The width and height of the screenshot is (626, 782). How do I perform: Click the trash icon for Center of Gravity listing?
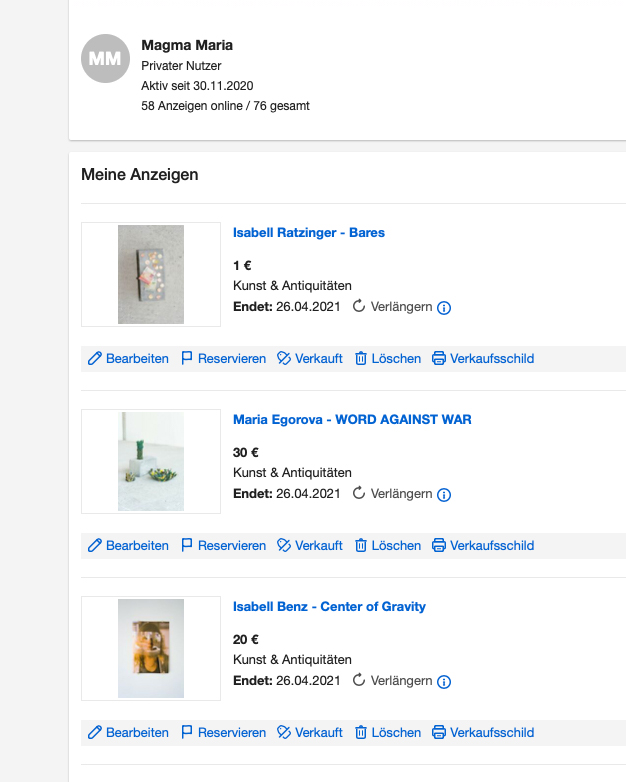pos(361,732)
